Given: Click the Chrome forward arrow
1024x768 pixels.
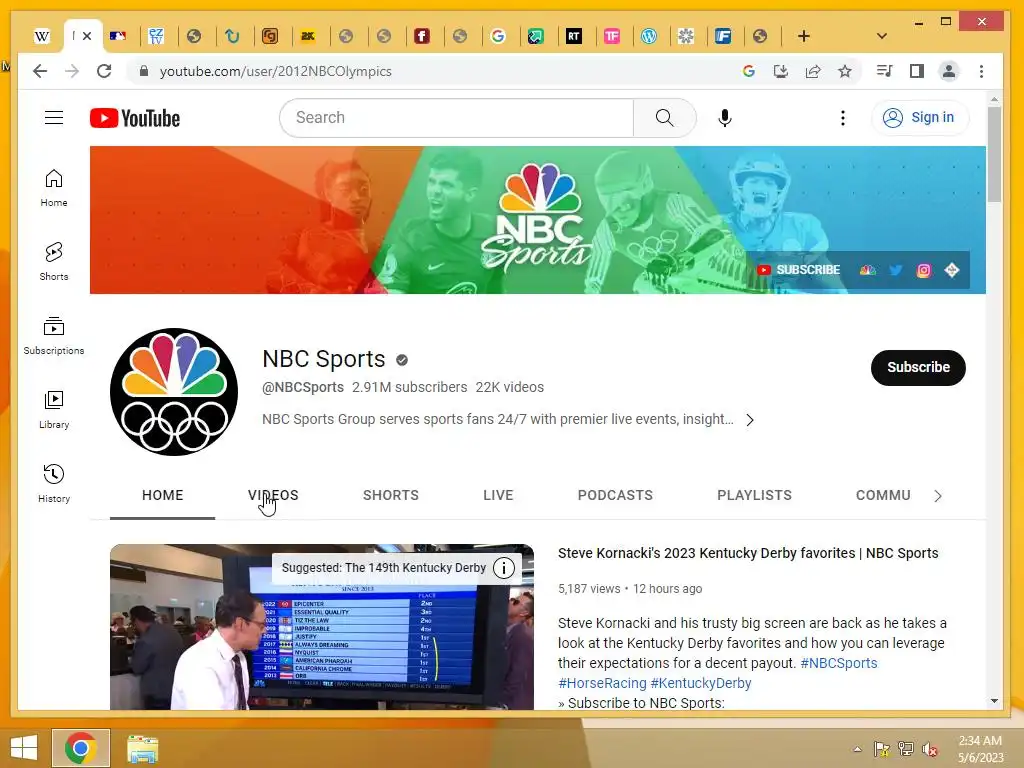Looking at the screenshot, I should (72, 71).
